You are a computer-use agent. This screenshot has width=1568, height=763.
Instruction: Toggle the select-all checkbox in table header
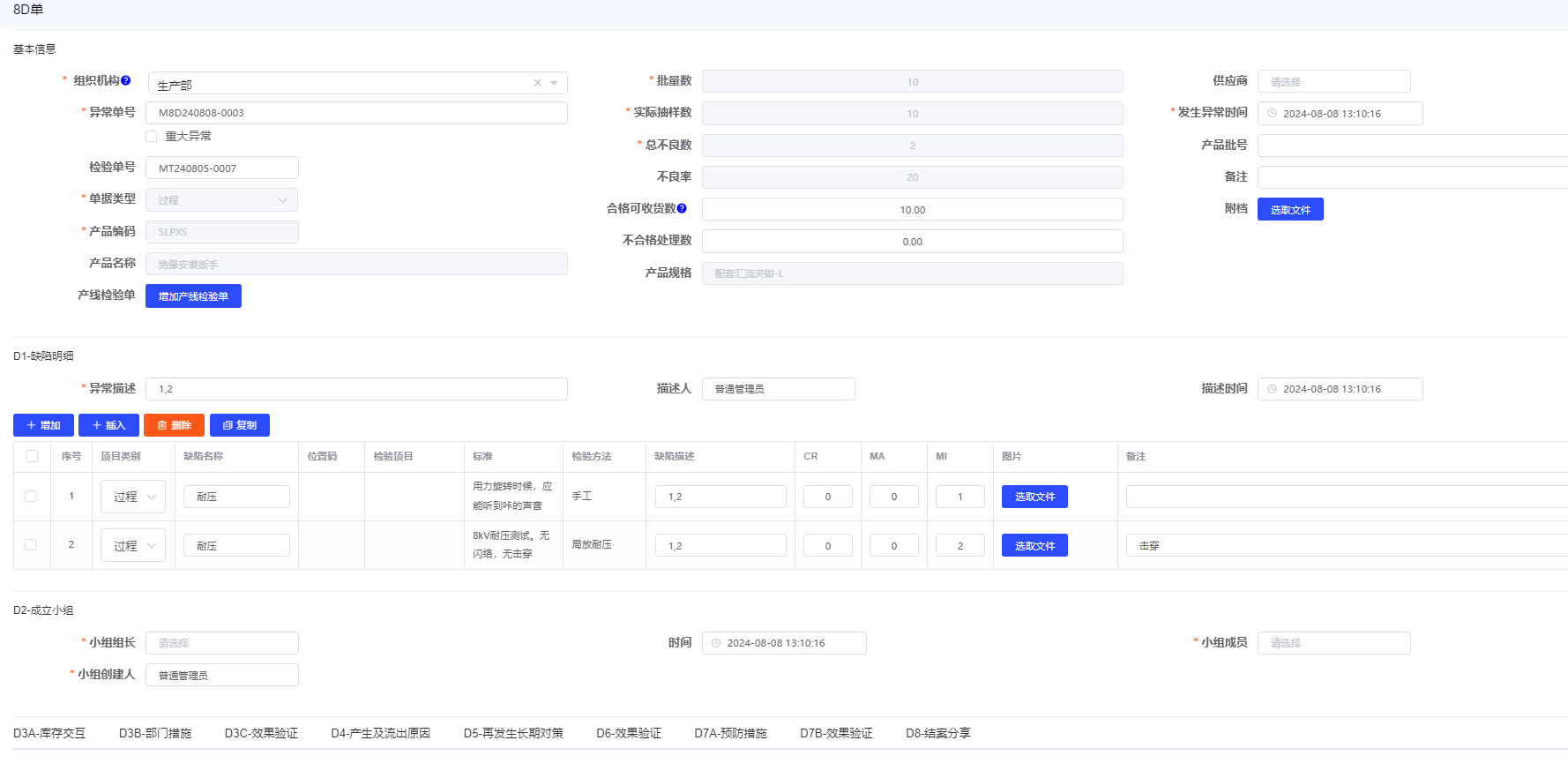pos(33,456)
